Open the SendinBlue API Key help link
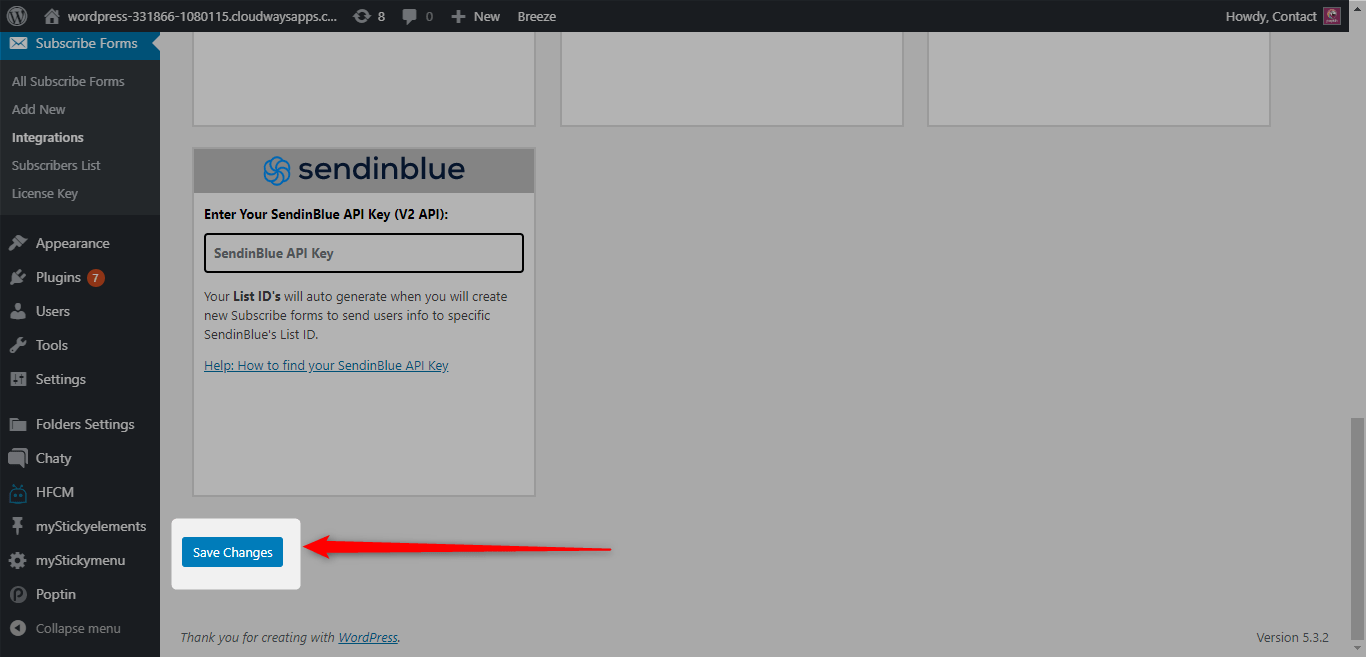 pos(325,365)
